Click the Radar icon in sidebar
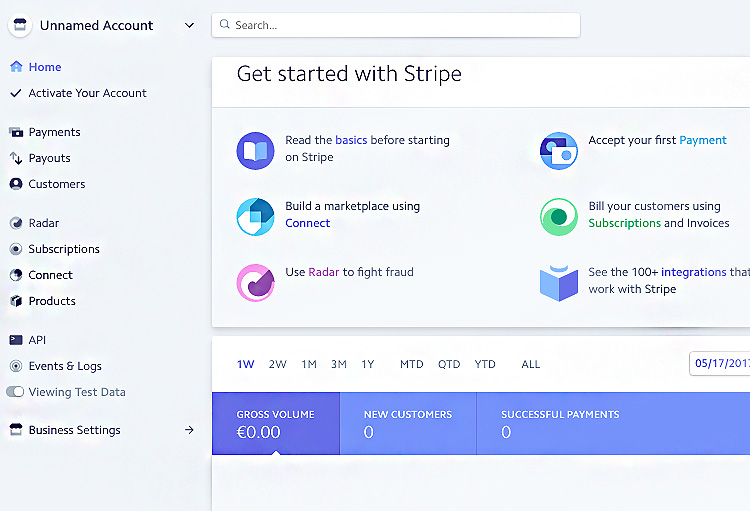This screenshot has height=511, width=750. click(16, 223)
